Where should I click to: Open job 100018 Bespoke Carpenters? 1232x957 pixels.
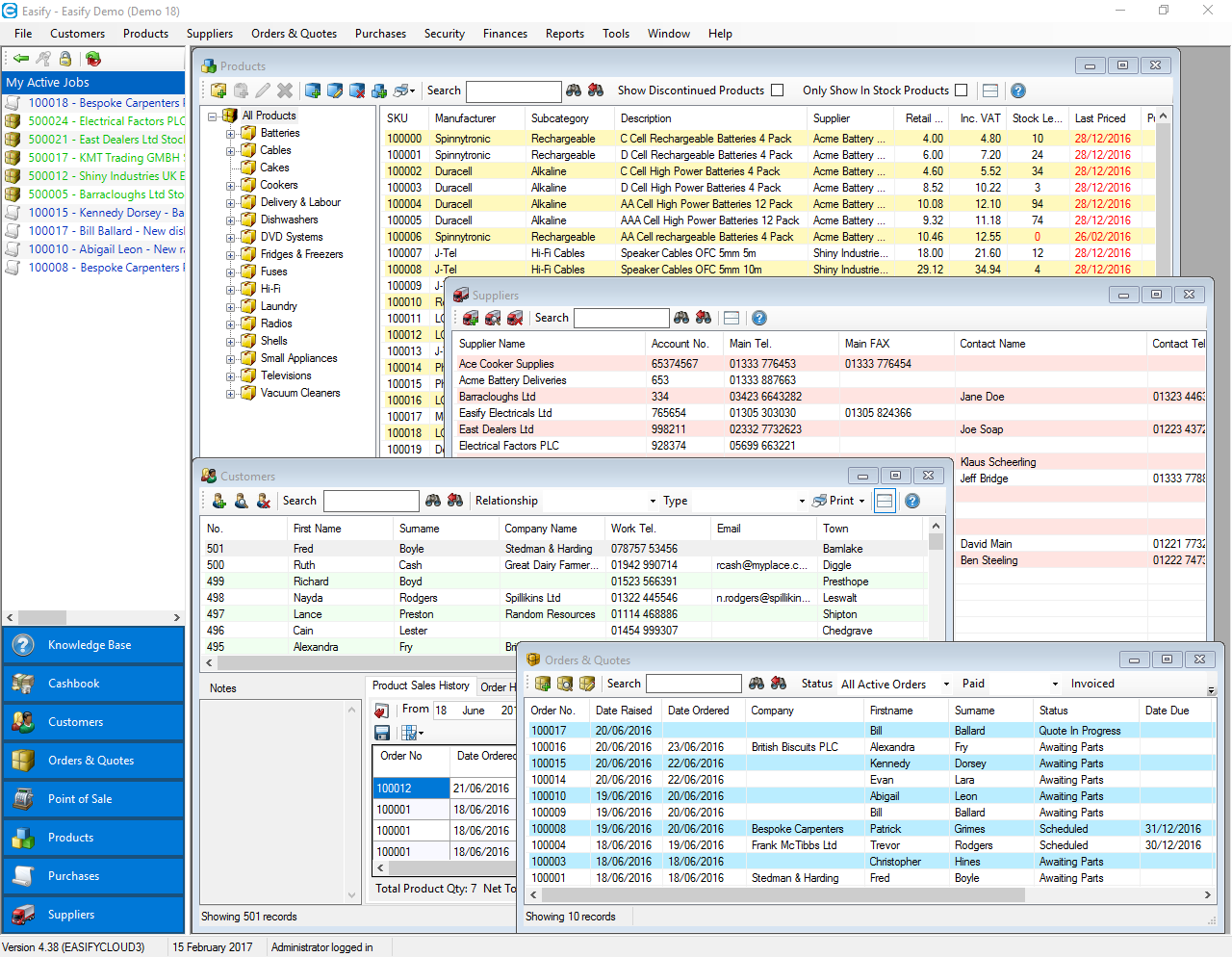[103, 103]
